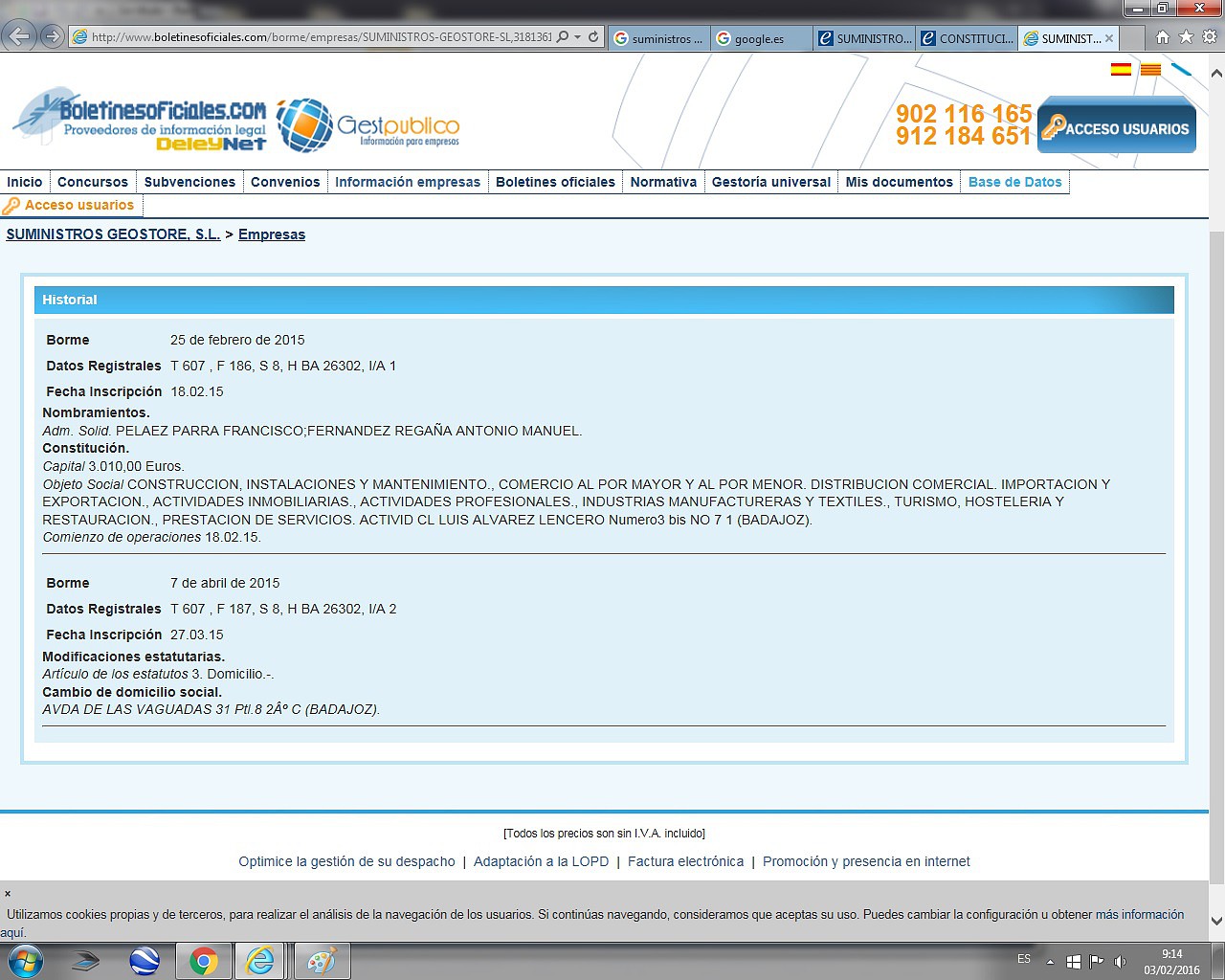Image resolution: width=1225 pixels, height=980 pixels.
Task: Click the Gestpublico logo
Action: (368, 125)
